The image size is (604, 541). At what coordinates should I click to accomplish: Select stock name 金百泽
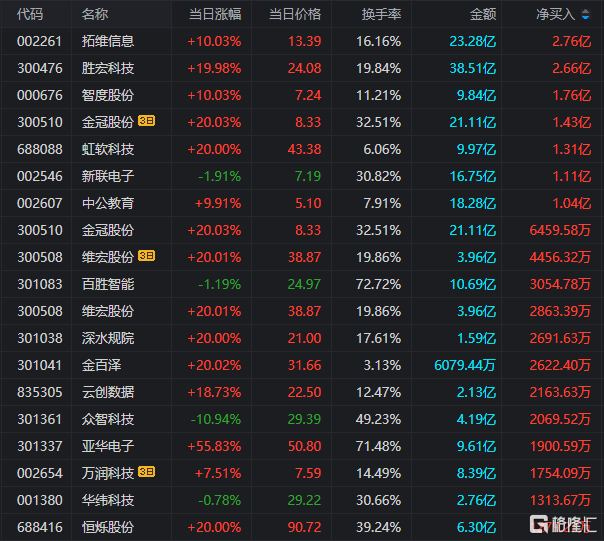click(101, 365)
